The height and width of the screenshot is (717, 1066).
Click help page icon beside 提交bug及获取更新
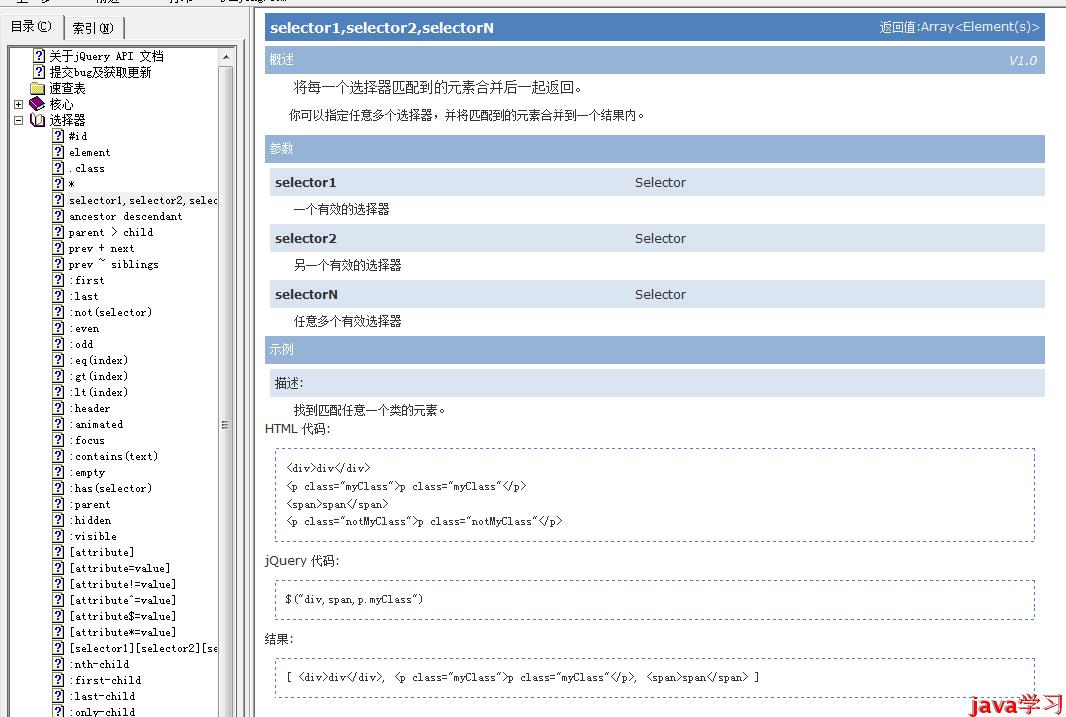pos(39,72)
